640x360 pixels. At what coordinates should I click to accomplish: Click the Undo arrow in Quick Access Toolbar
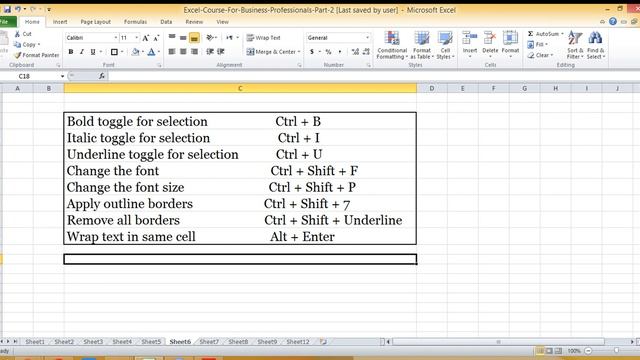click(x=18, y=9)
